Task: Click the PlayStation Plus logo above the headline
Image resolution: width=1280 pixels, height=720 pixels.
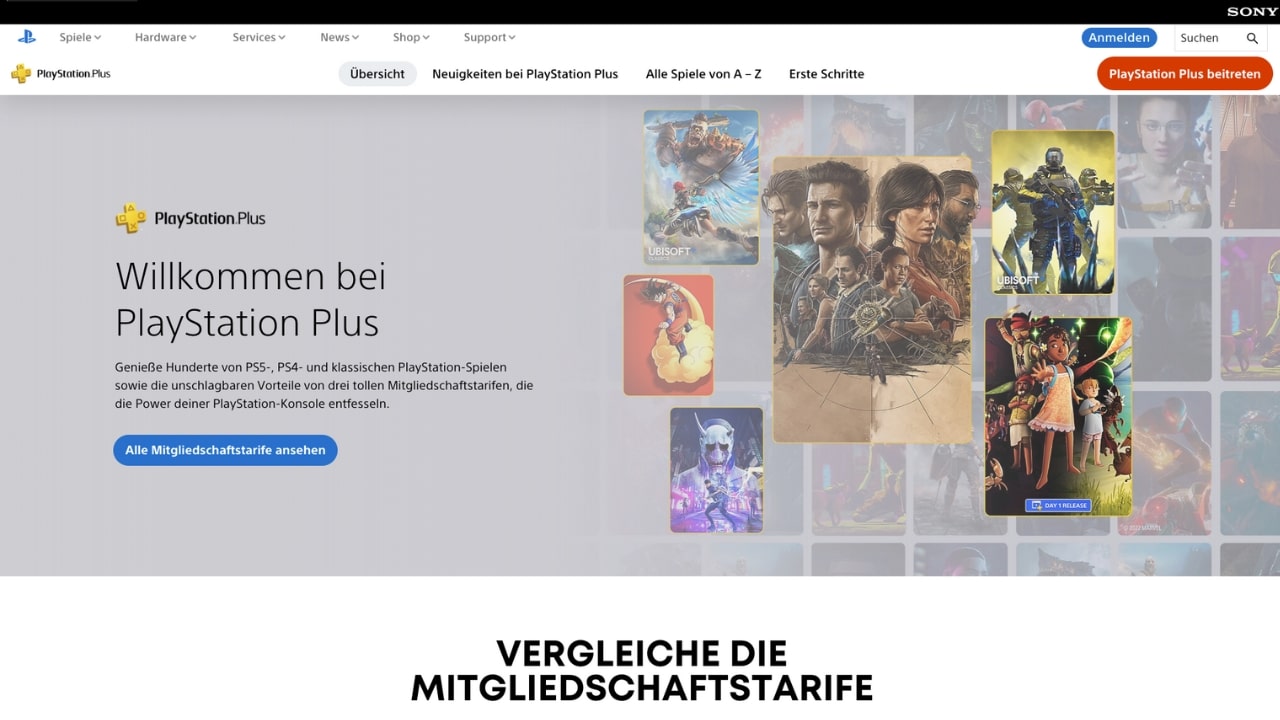Action: 190,218
